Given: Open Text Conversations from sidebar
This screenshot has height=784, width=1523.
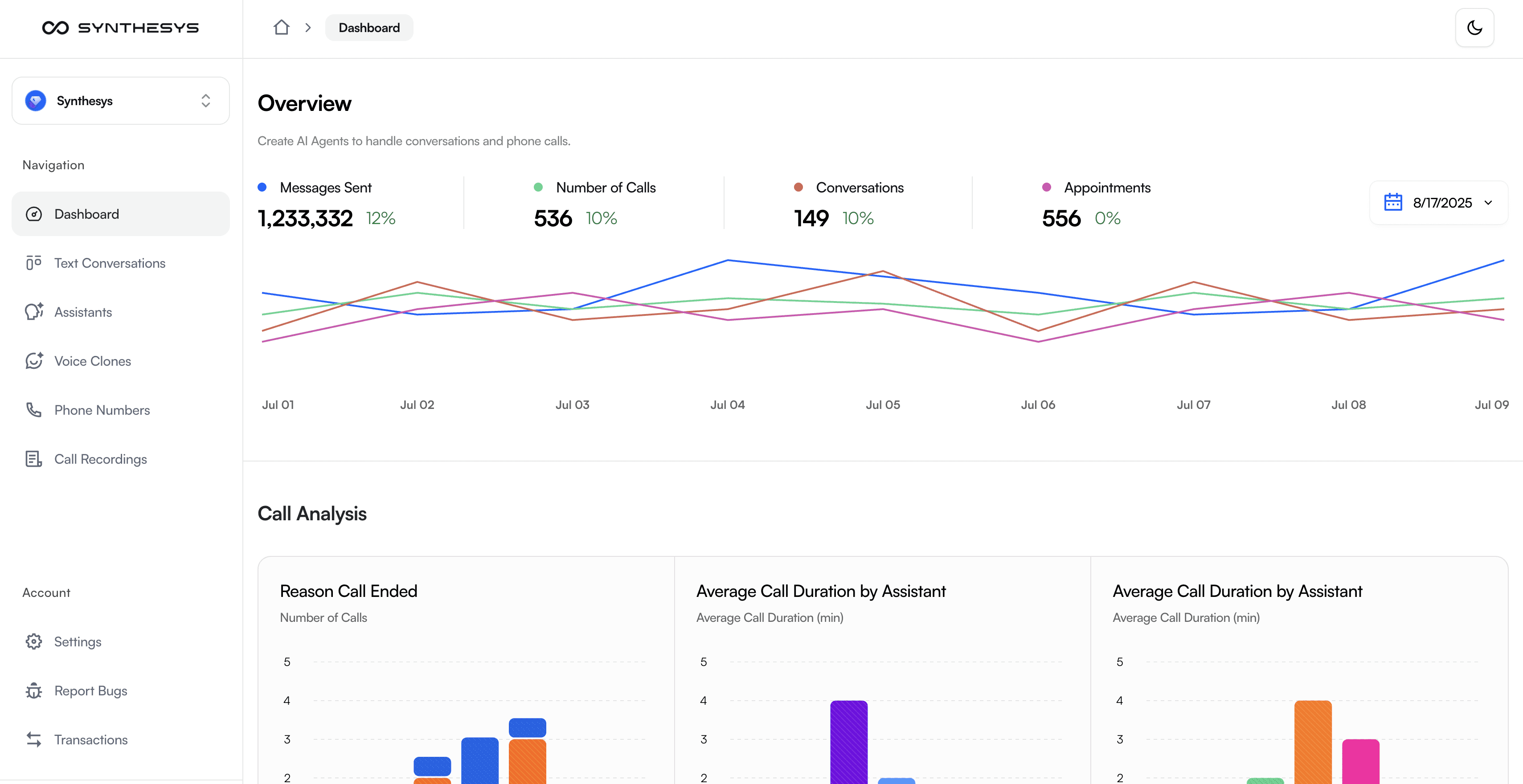Looking at the screenshot, I should coord(109,263).
